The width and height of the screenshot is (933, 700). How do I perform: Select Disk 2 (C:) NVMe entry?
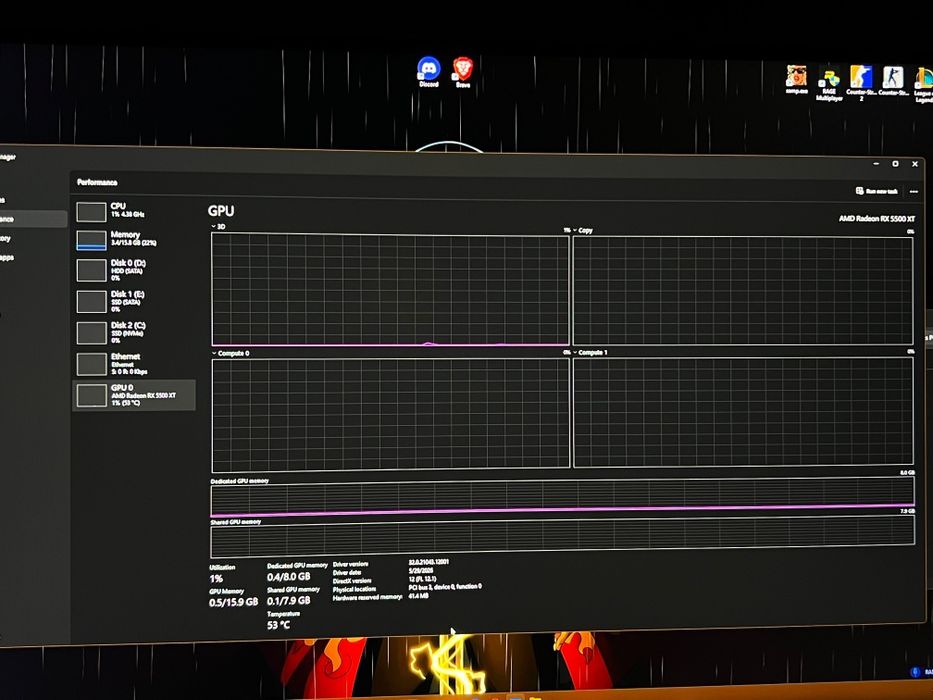coord(134,332)
